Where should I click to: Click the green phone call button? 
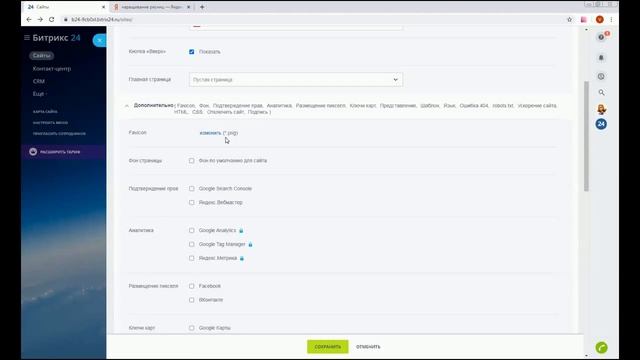pos(601,348)
